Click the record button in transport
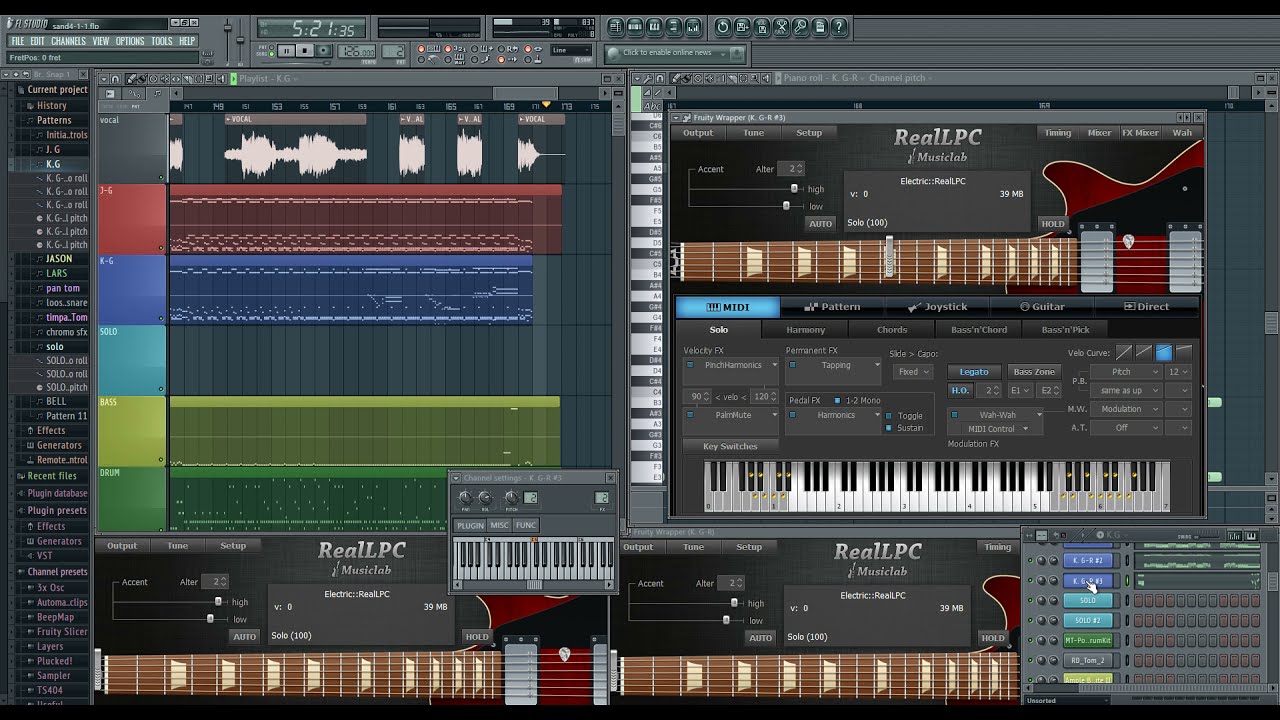The width and height of the screenshot is (1280, 720). point(324,51)
